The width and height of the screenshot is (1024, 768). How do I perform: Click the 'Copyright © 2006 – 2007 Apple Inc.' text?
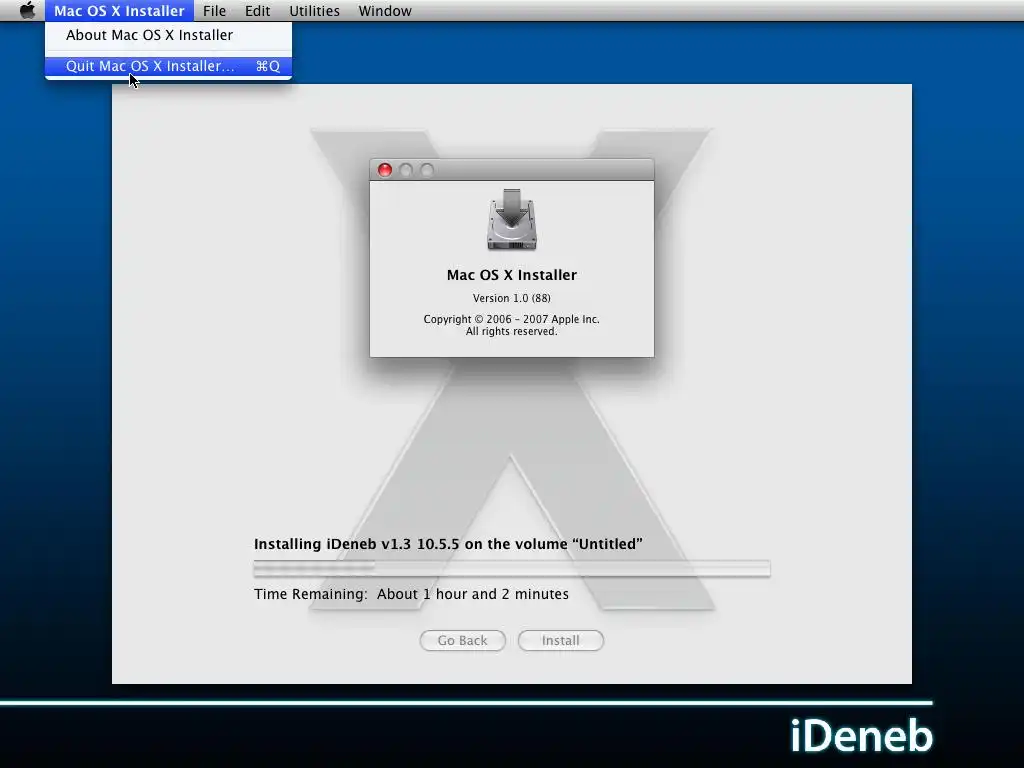(511, 319)
